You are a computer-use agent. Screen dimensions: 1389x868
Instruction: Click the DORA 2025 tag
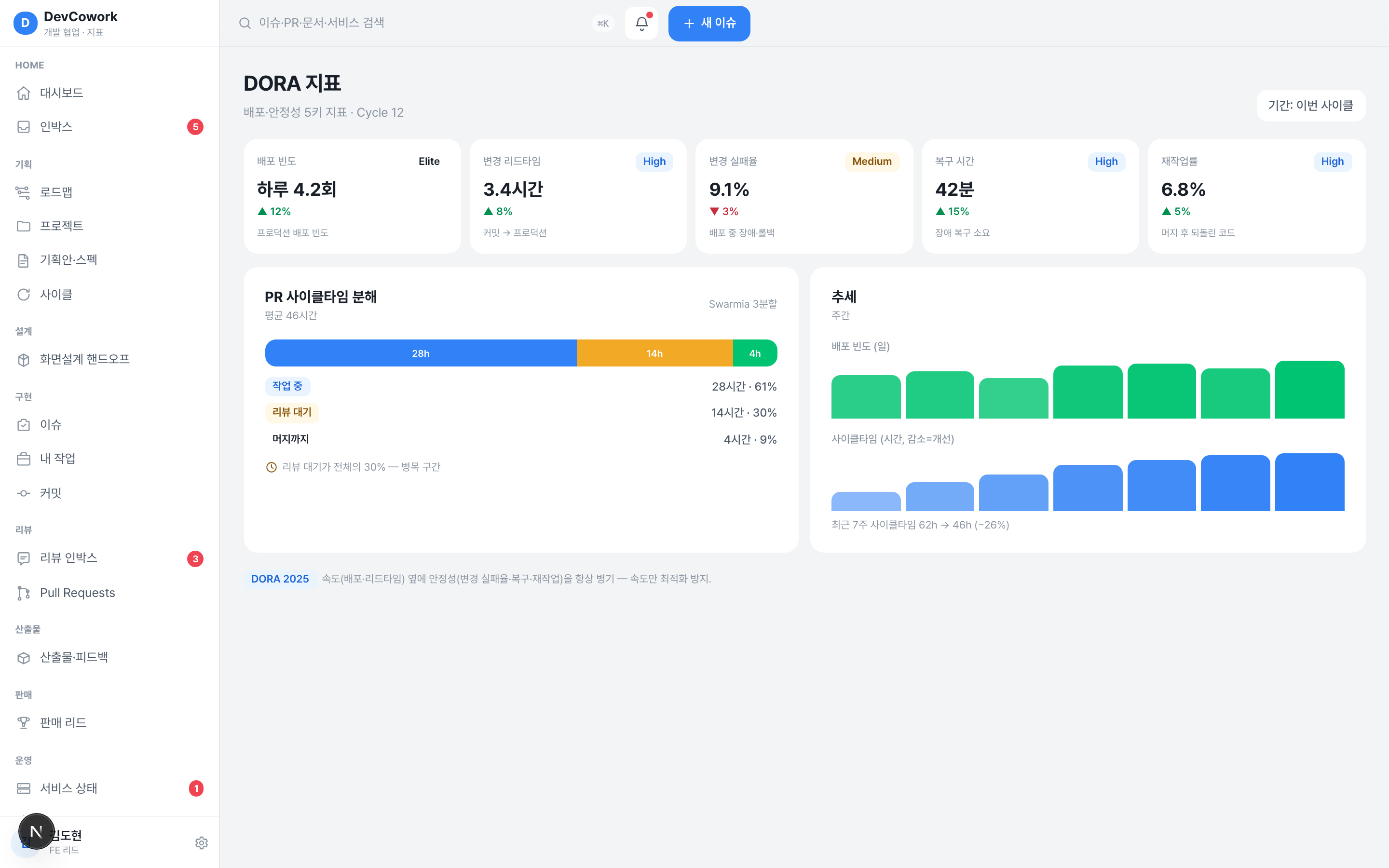pyautogui.click(x=280, y=579)
